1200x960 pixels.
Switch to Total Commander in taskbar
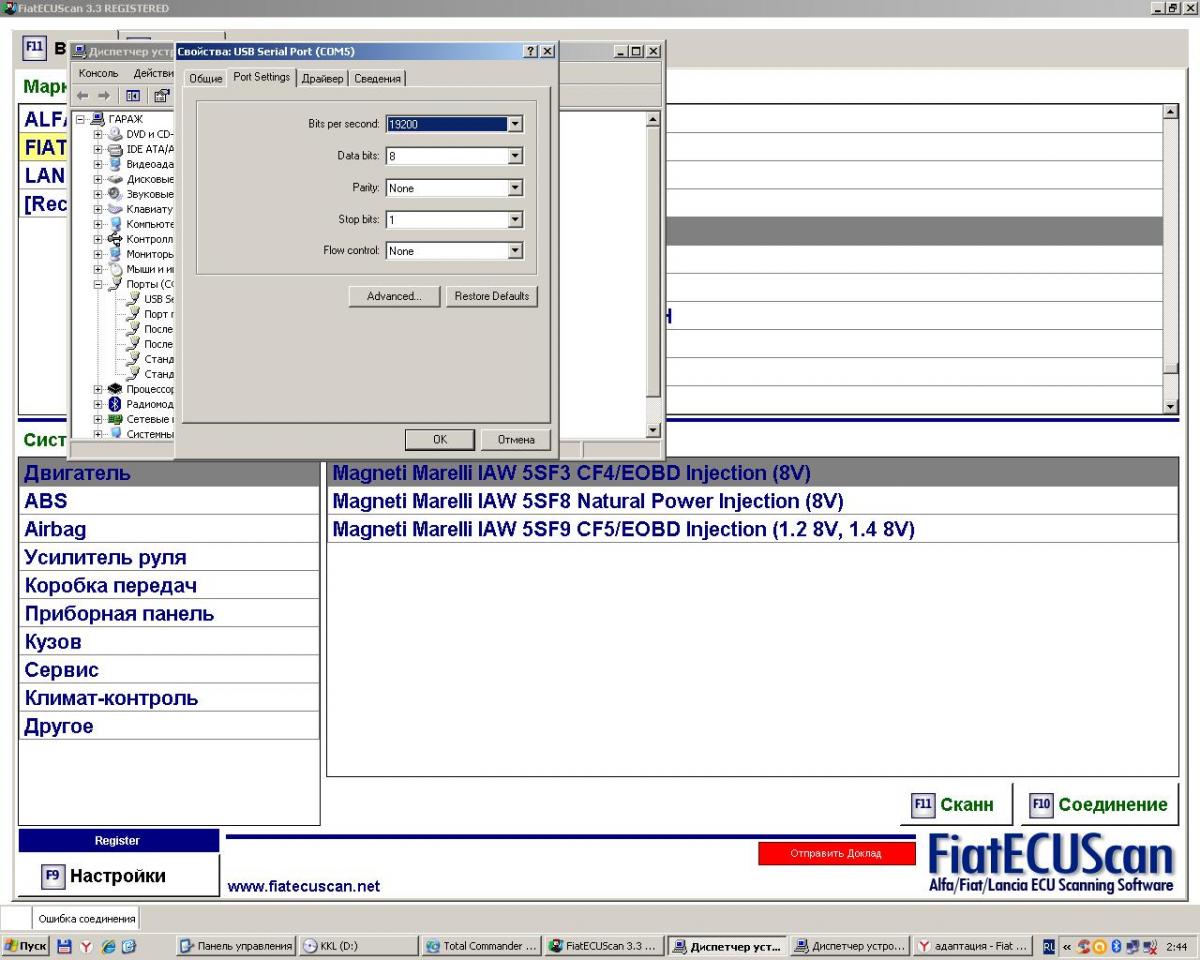coord(482,947)
